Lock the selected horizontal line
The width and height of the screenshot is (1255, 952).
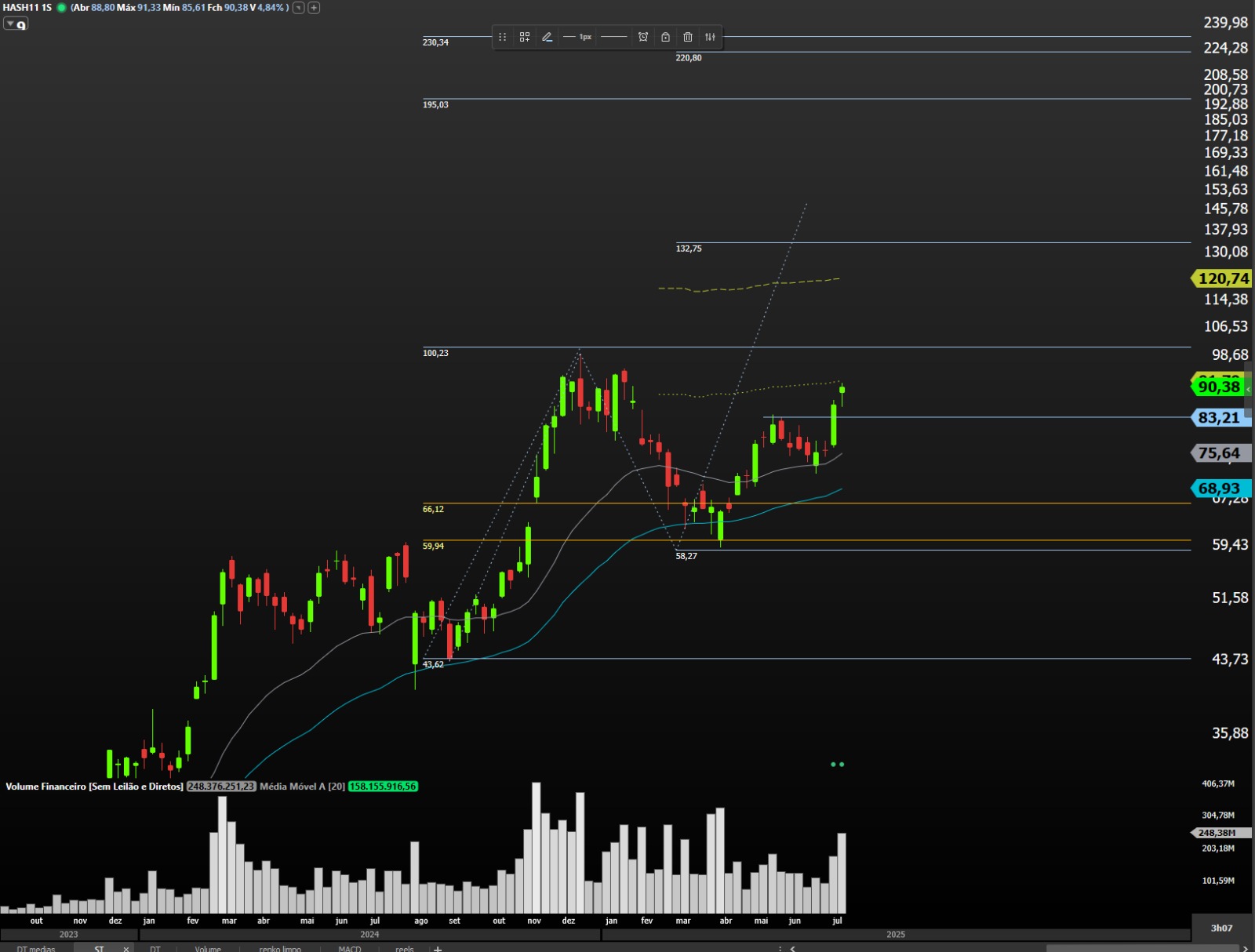665,37
